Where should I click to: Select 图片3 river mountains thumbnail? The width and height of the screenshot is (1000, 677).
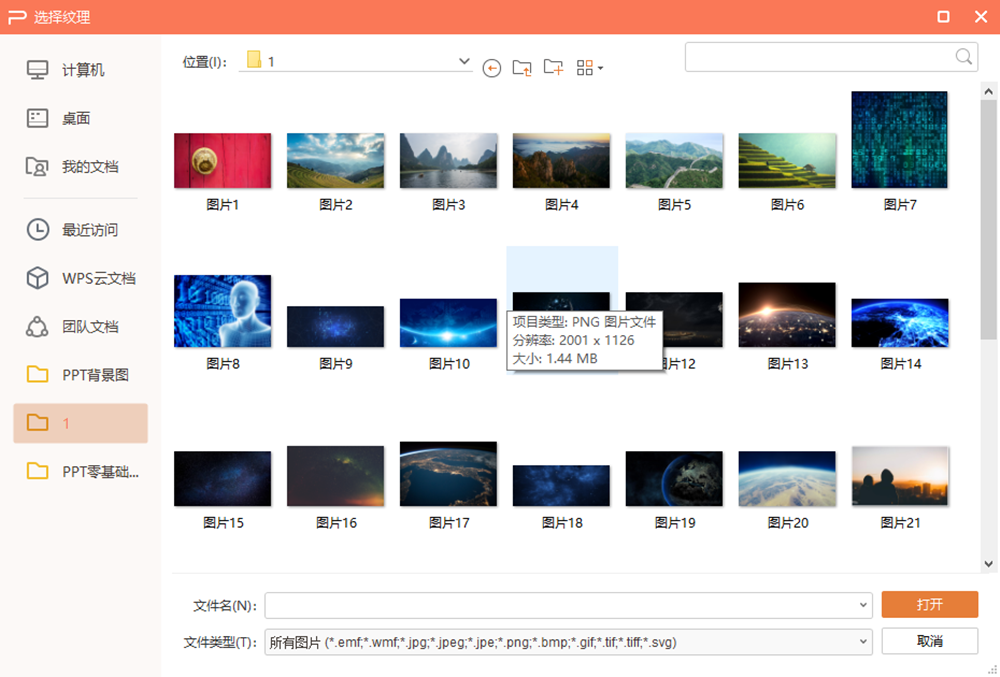click(448, 161)
